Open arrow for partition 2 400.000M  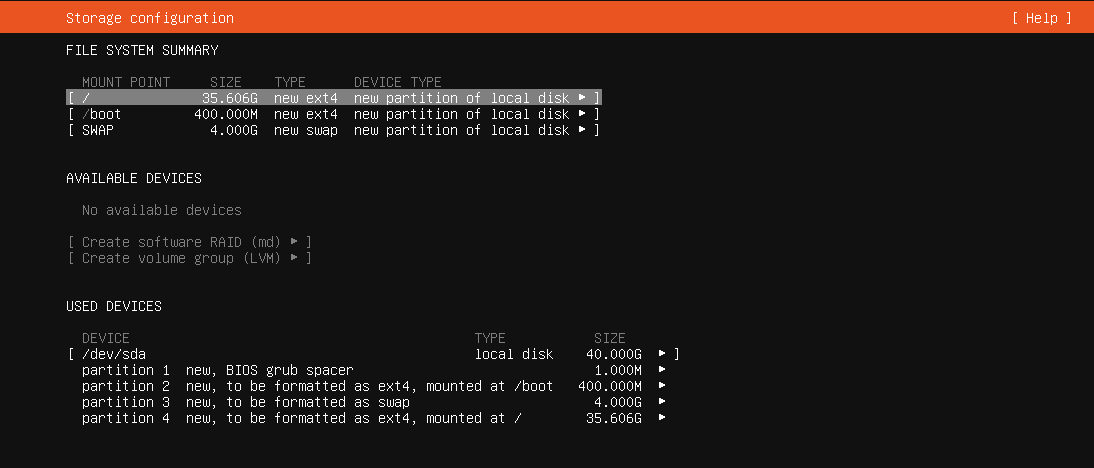(662, 386)
